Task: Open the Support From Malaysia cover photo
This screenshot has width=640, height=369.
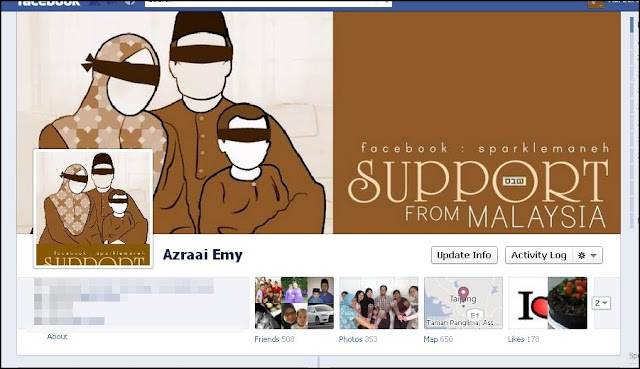Action: pos(318,122)
